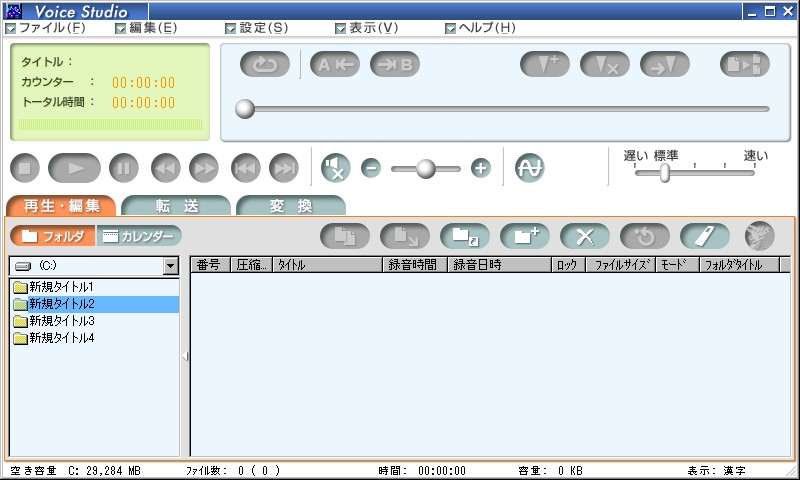Fast forward the recording

(x=204, y=168)
